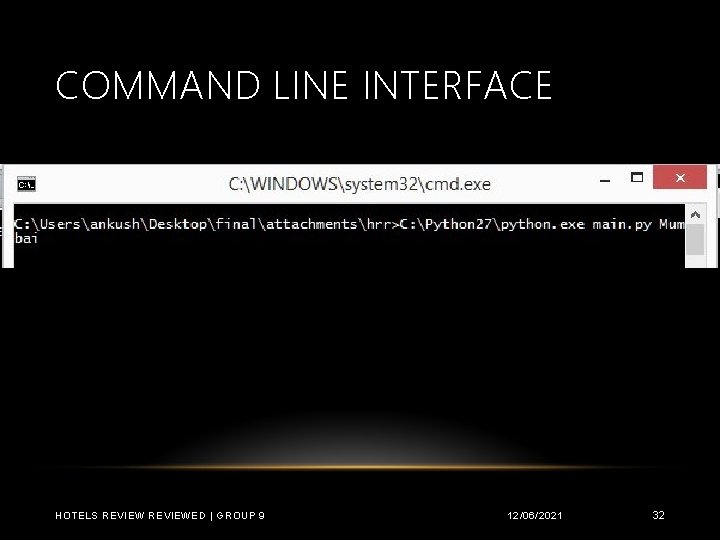Minimize the cmd.exe window
This screenshot has height=540, width=720.
coord(605,180)
